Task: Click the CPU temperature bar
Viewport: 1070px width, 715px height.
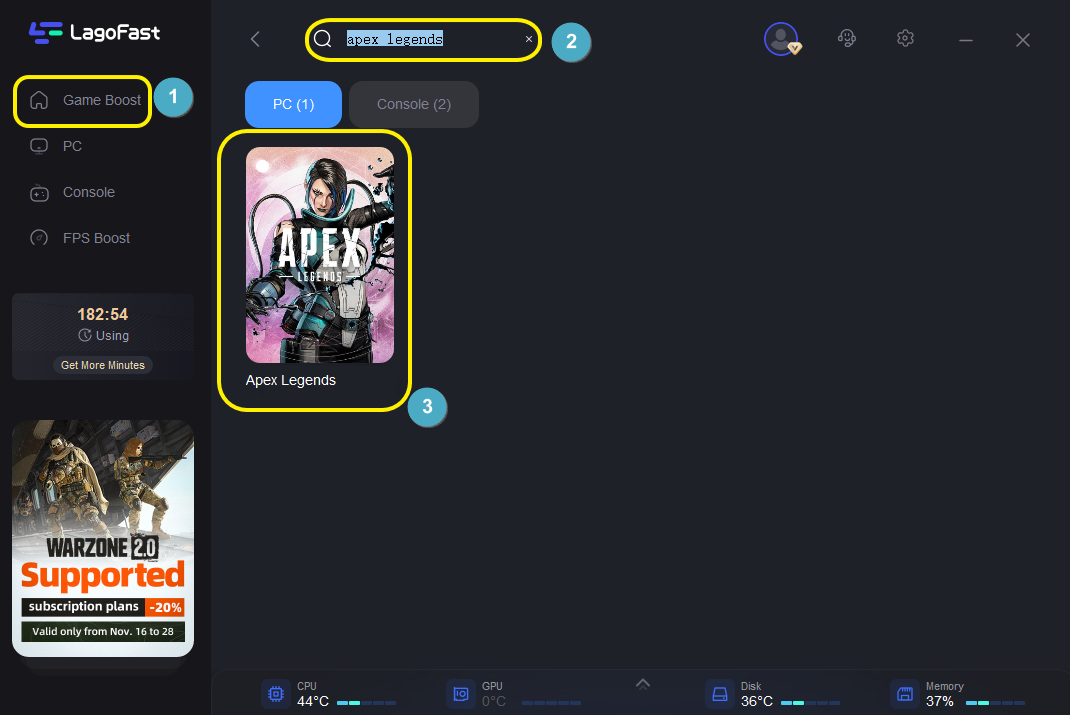Action: pyautogui.click(x=366, y=703)
